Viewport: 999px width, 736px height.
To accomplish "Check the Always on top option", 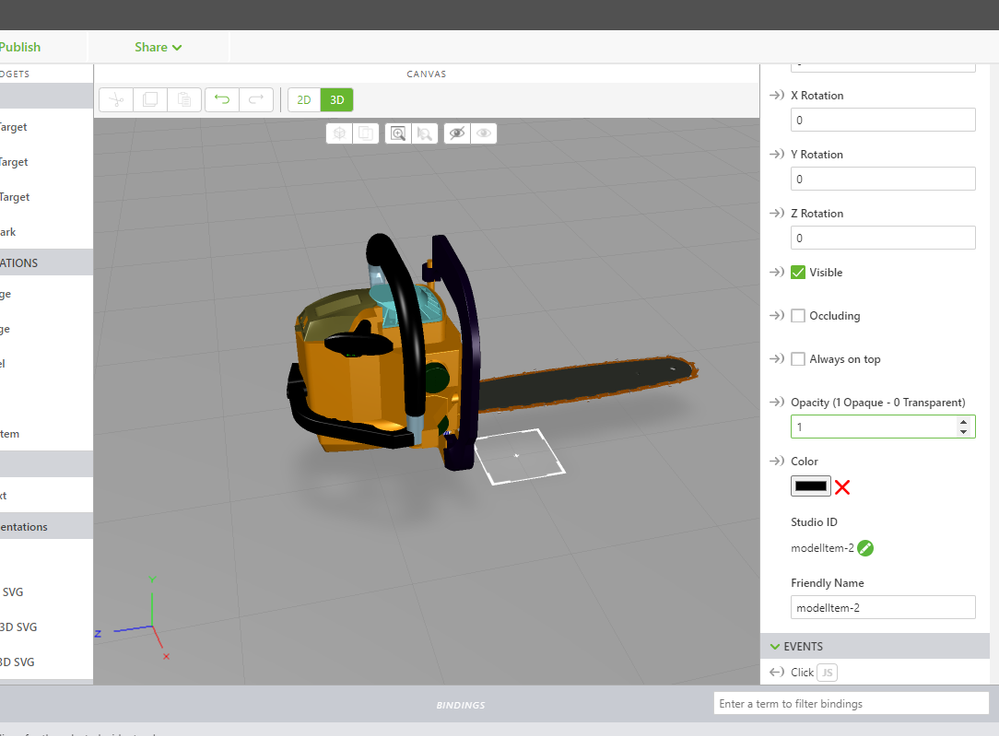I will click(798, 359).
